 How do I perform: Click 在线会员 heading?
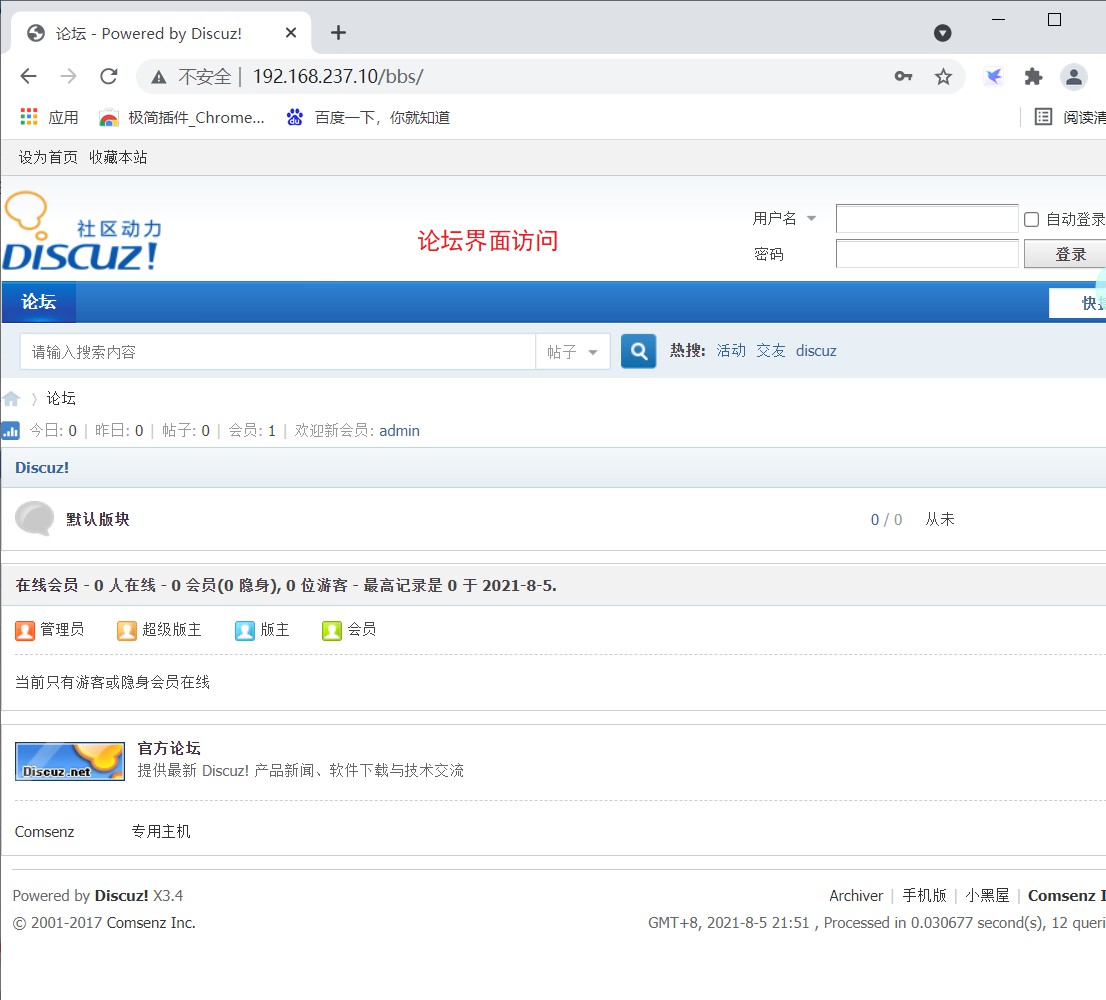pyautogui.click(x=47, y=585)
